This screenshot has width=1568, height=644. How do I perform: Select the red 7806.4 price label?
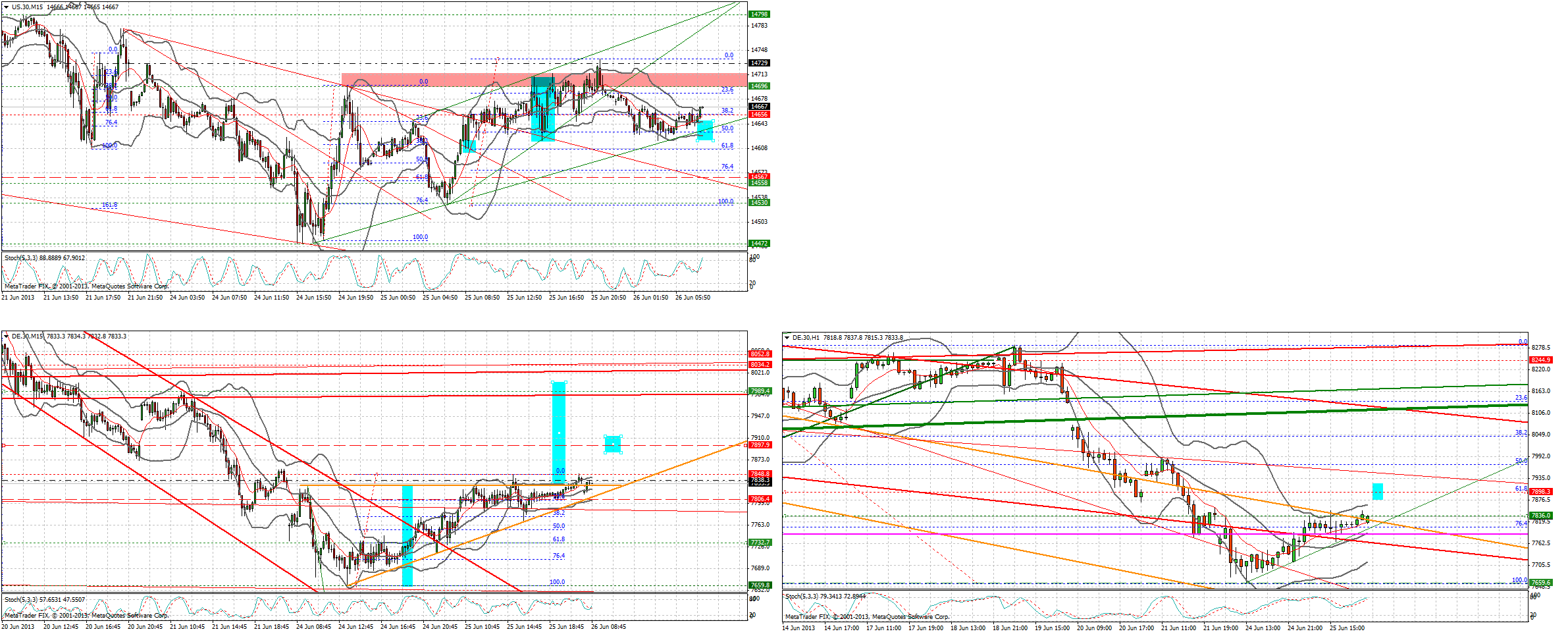coord(760,499)
